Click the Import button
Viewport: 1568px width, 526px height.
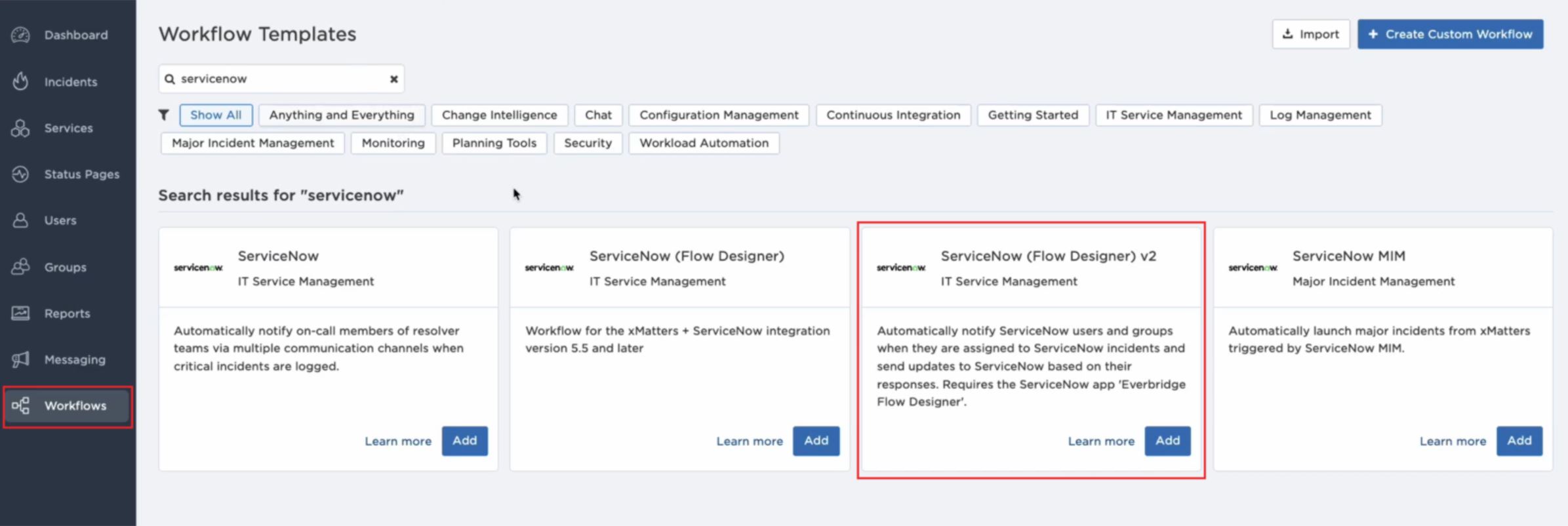[1311, 34]
